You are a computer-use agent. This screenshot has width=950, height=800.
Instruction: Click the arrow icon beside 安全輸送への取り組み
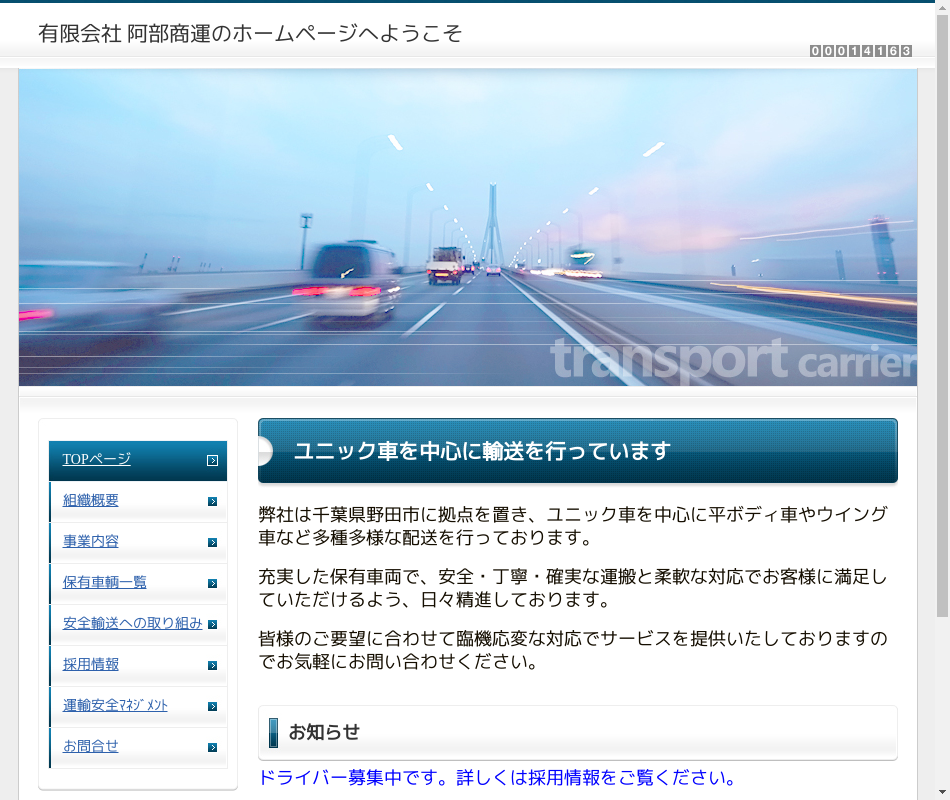pos(212,624)
